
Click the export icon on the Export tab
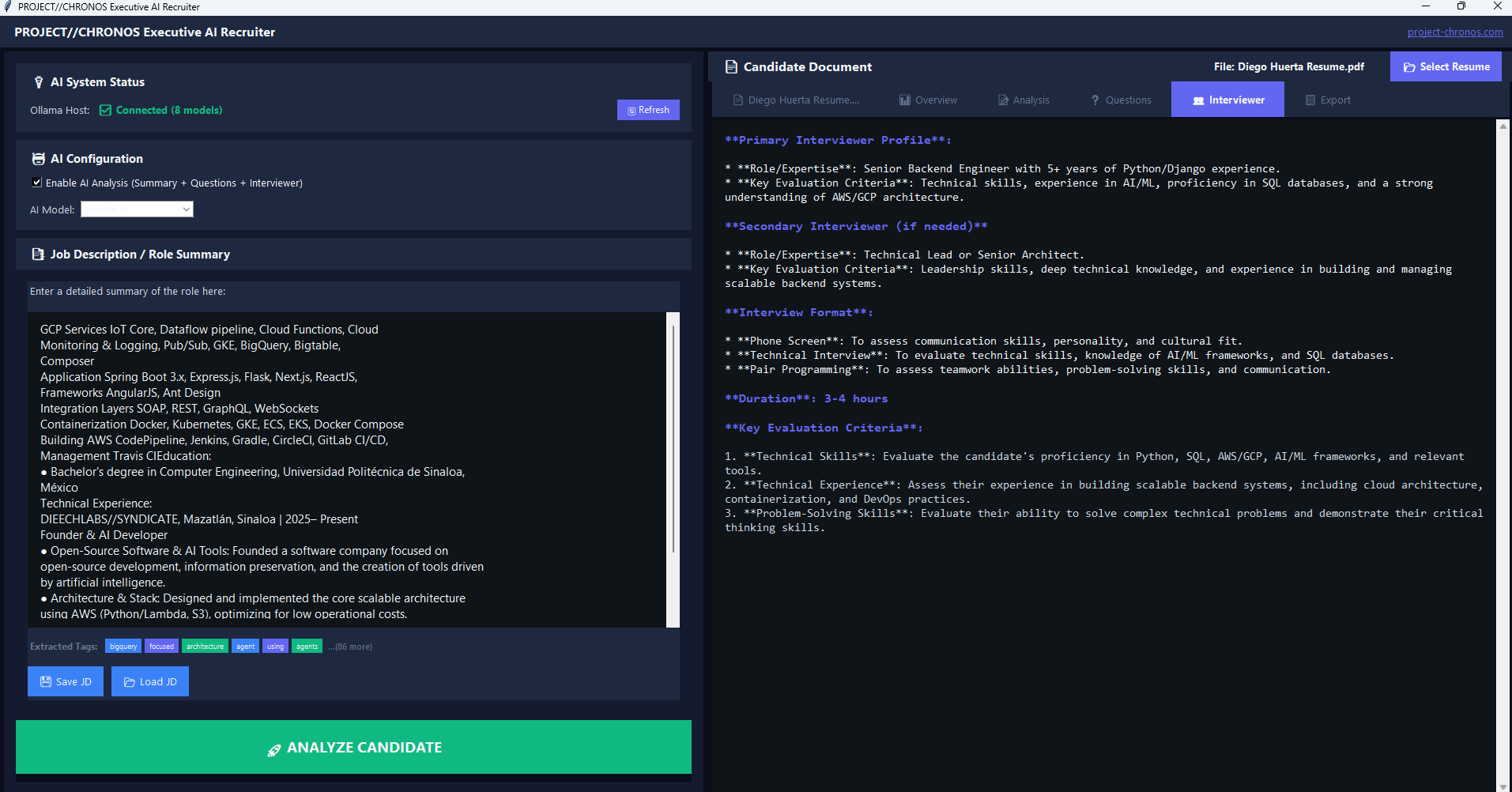tap(1309, 100)
